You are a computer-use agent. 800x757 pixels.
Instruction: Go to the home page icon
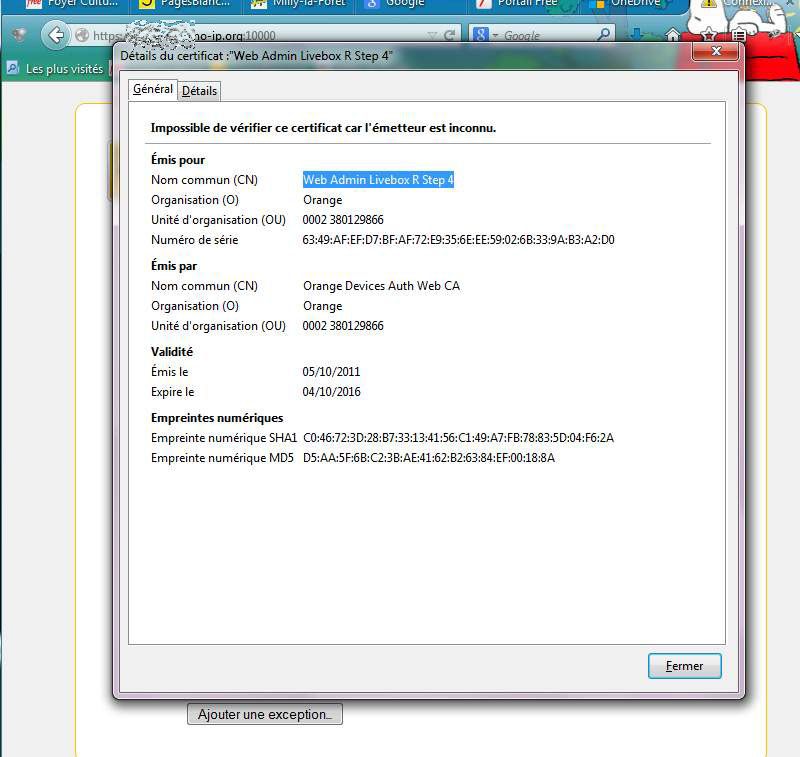coord(673,35)
